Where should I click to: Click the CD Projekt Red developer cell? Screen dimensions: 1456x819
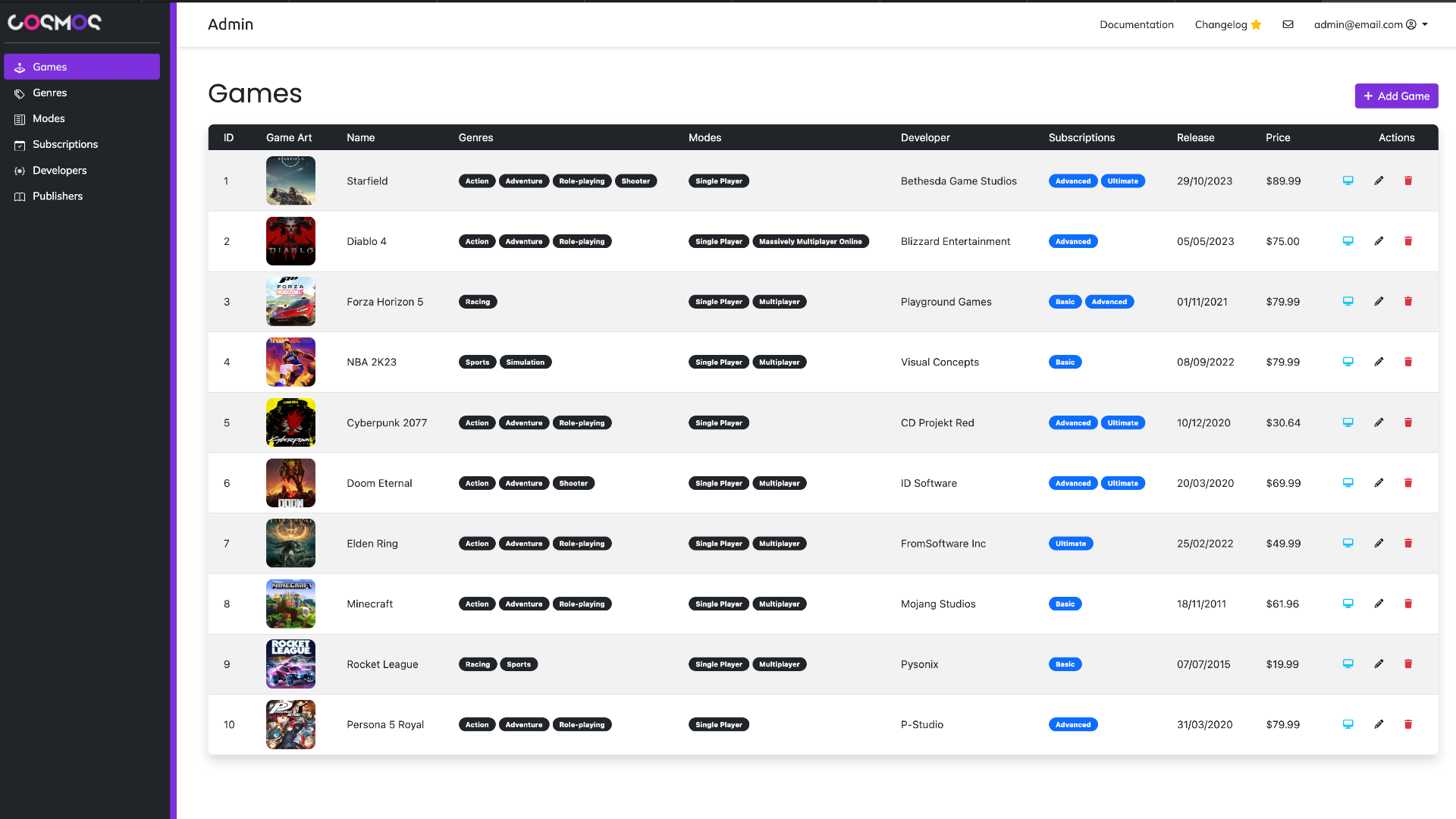937,422
